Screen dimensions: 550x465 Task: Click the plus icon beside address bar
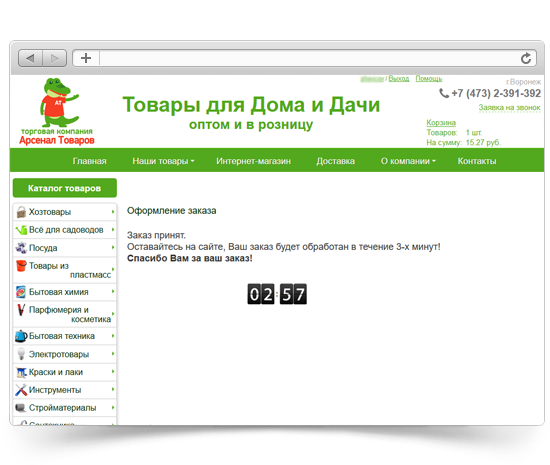[86, 58]
